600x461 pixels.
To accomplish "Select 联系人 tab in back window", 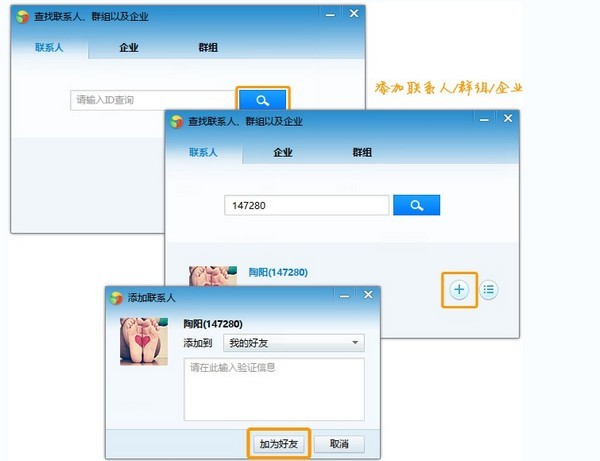I will pos(49,47).
